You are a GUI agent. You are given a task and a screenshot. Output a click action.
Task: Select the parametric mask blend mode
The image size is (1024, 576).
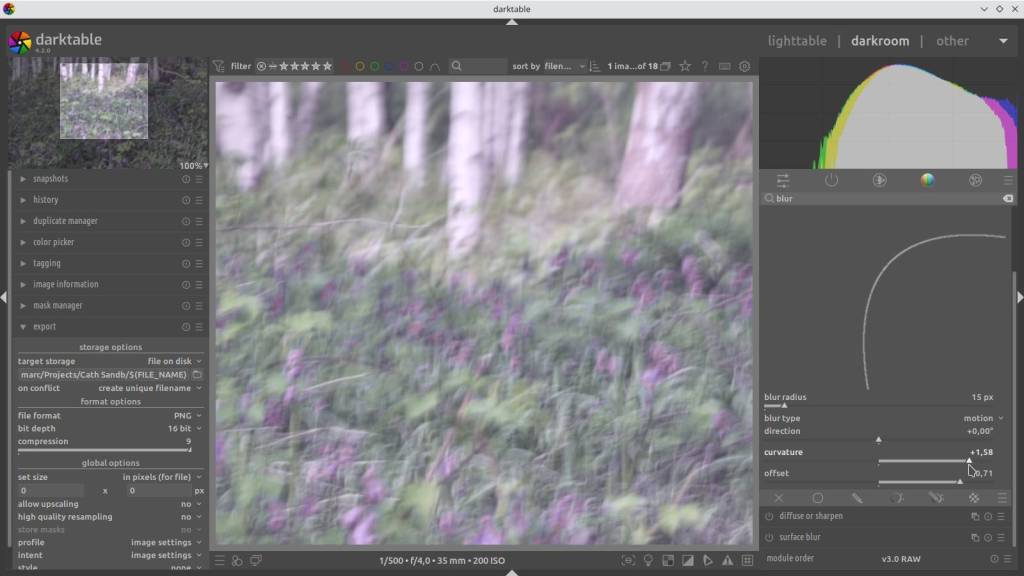click(x=897, y=498)
